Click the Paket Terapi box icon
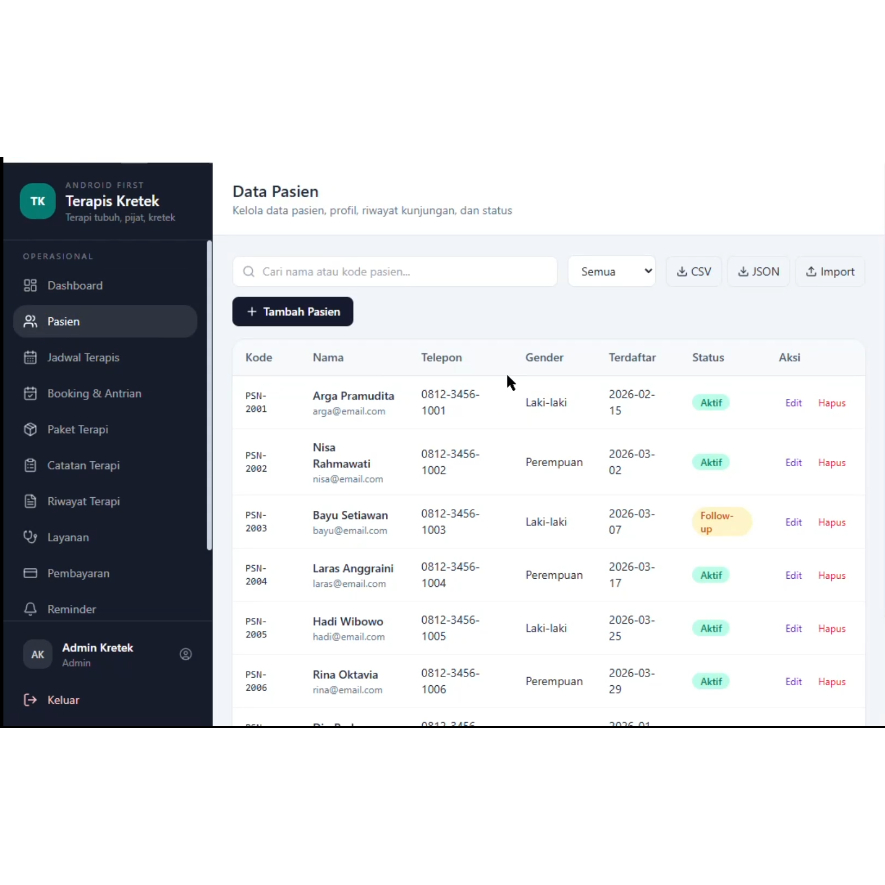 [30, 430]
